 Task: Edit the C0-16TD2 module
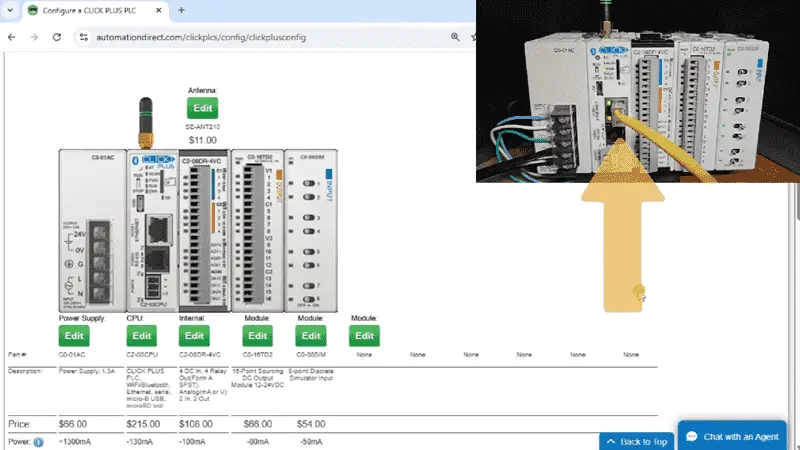point(258,336)
